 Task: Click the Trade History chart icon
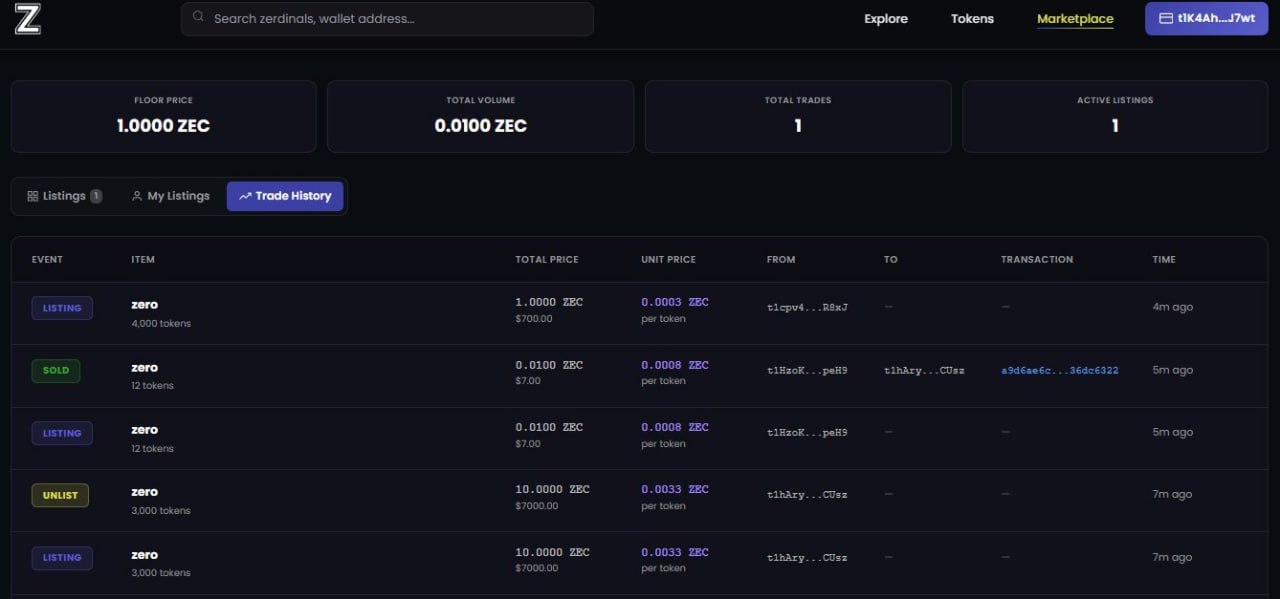point(245,196)
